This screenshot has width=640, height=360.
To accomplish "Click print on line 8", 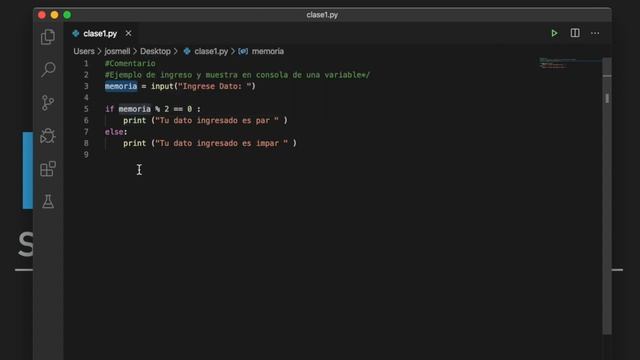I will point(134,143).
